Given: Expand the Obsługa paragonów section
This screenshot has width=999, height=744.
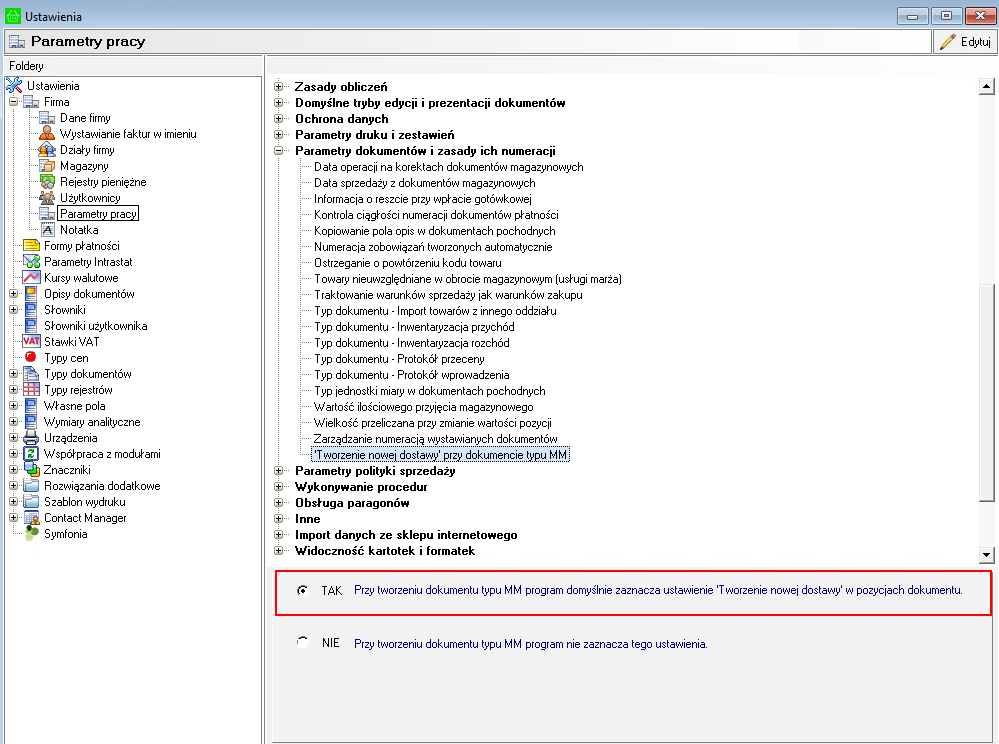Looking at the screenshot, I should point(279,503).
